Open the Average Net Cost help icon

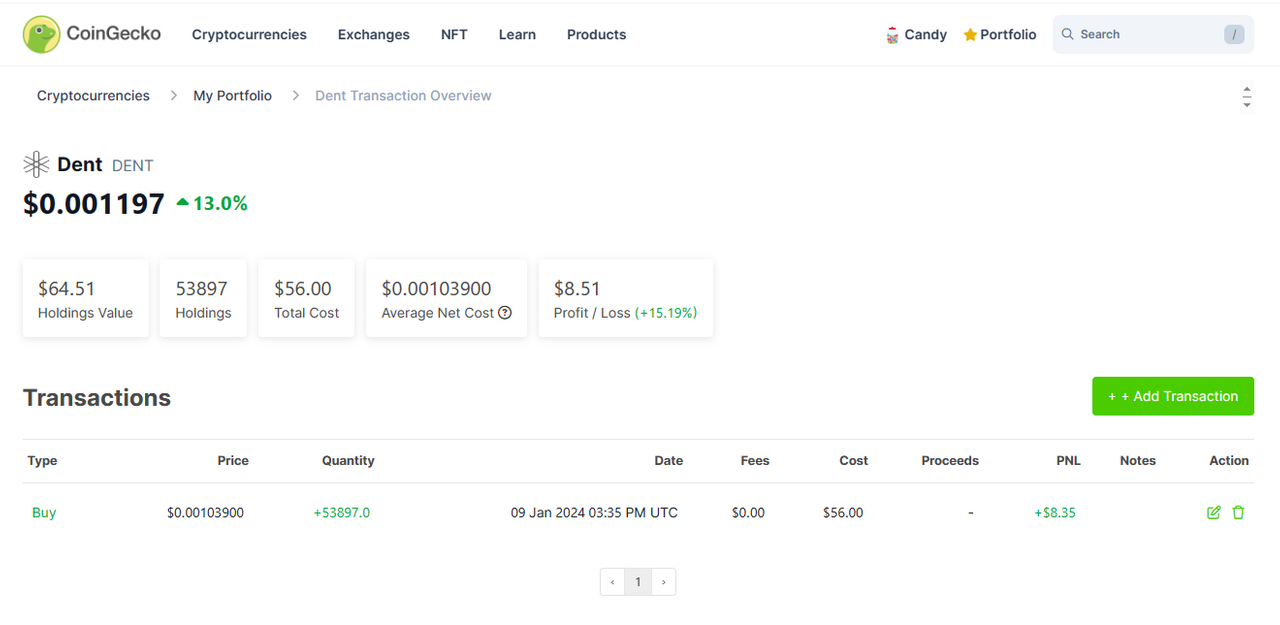tap(505, 313)
